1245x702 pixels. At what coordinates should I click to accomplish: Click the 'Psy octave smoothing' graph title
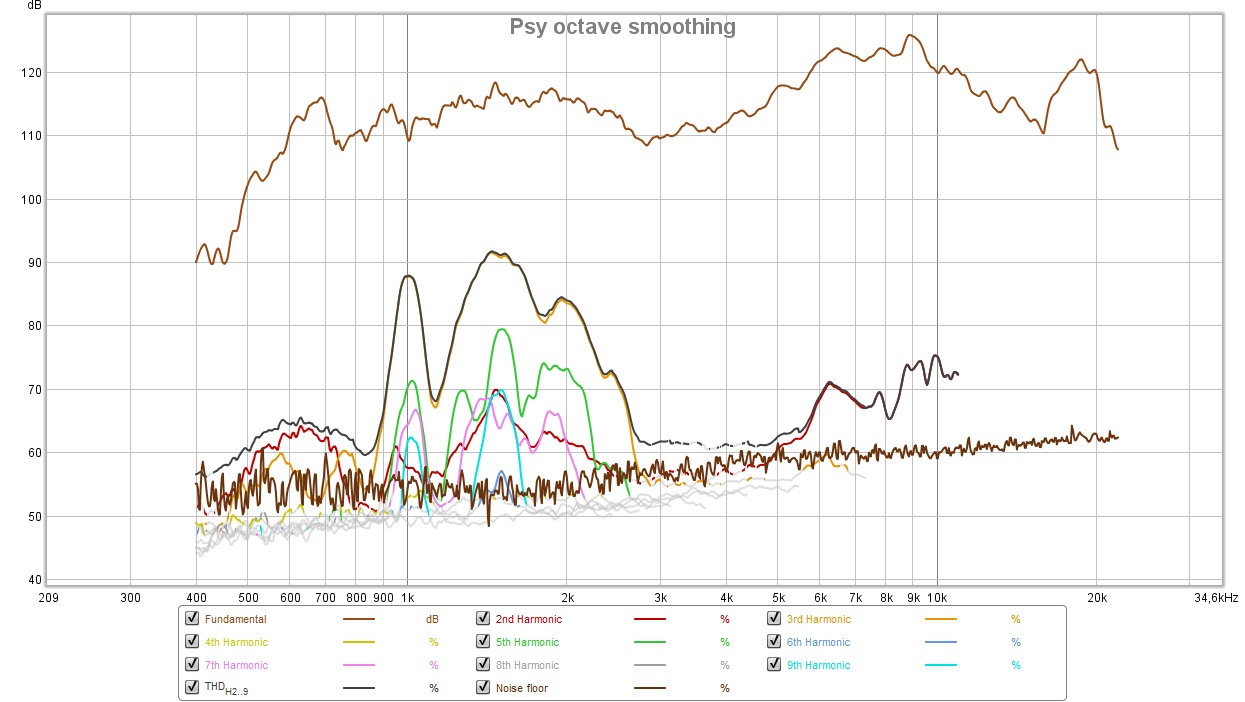coord(623,27)
